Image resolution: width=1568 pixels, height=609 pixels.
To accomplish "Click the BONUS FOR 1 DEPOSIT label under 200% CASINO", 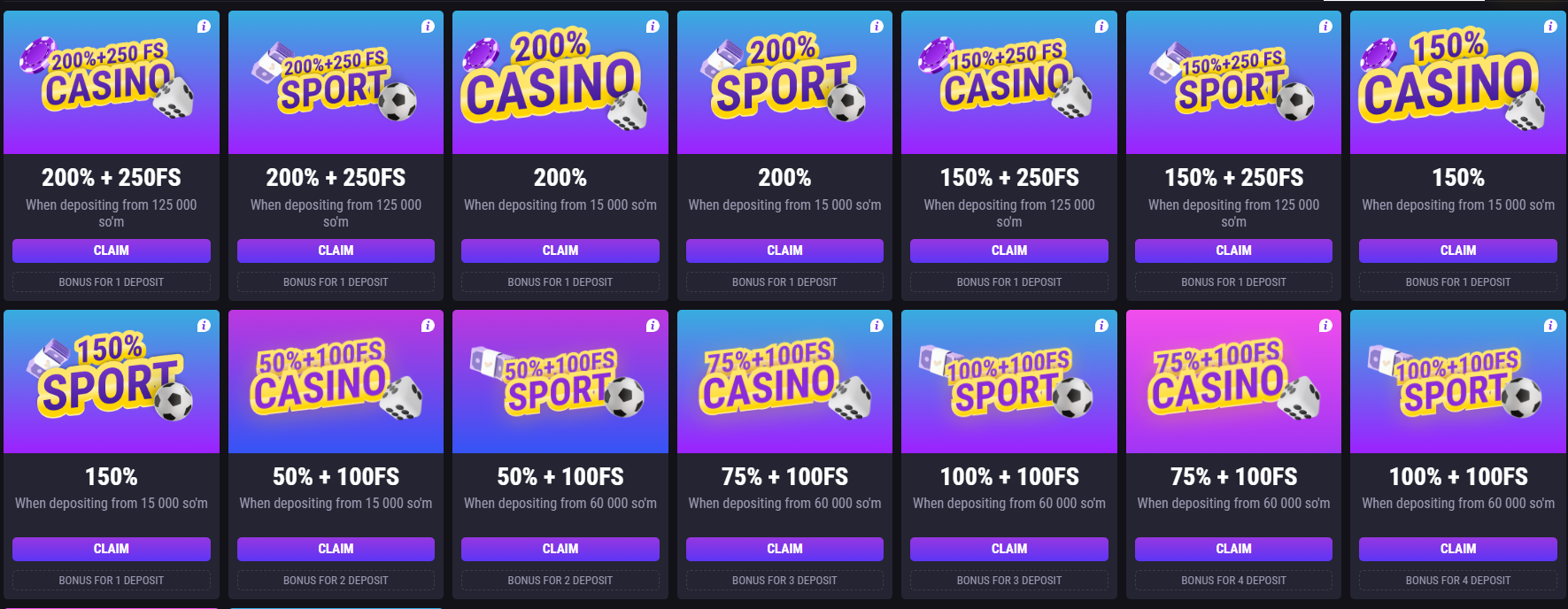I will (x=560, y=281).
